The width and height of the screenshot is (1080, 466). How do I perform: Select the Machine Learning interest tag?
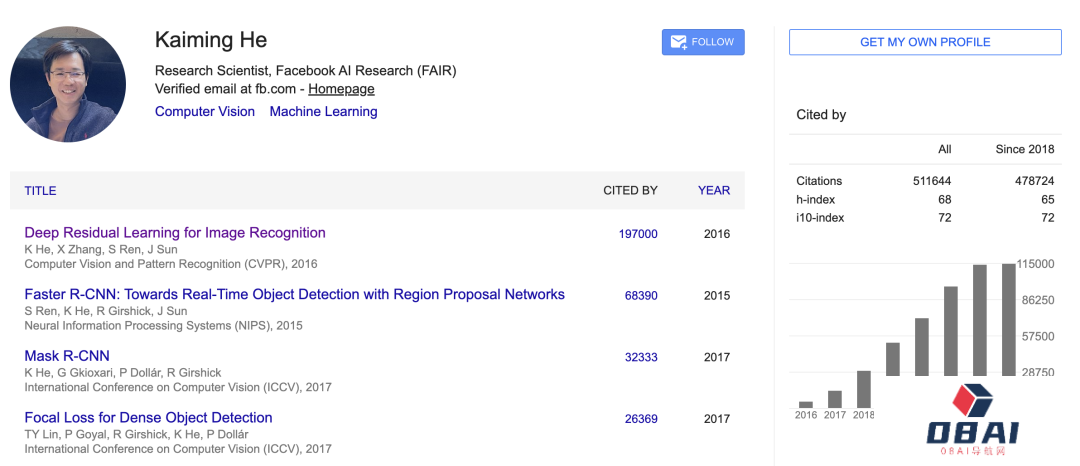click(323, 111)
